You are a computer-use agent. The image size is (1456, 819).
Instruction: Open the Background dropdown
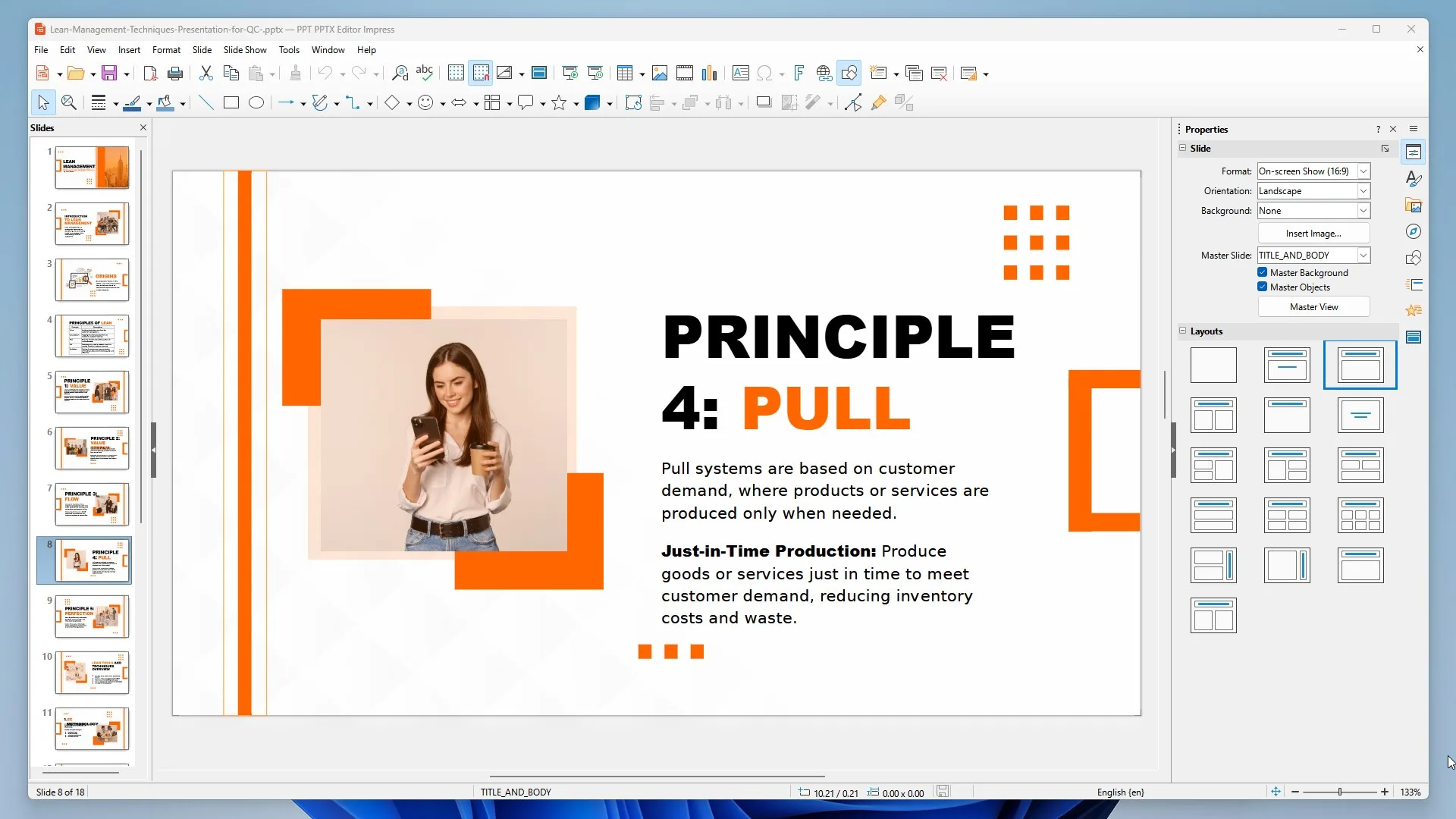click(1363, 211)
